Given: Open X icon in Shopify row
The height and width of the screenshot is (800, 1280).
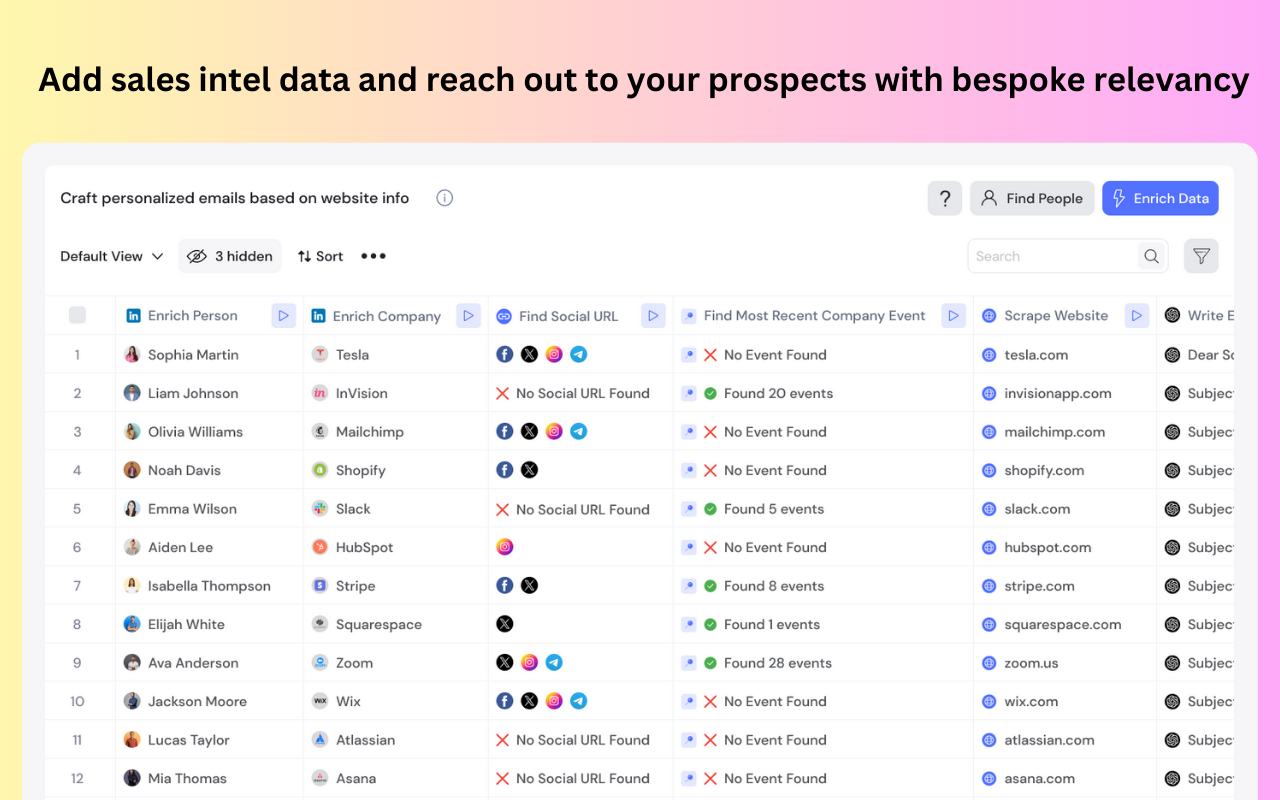Looking at the screenshot, I should (529, 469).
